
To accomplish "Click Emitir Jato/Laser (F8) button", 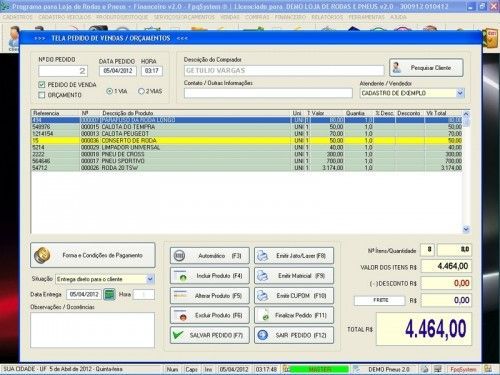I will tap(294, 256).
